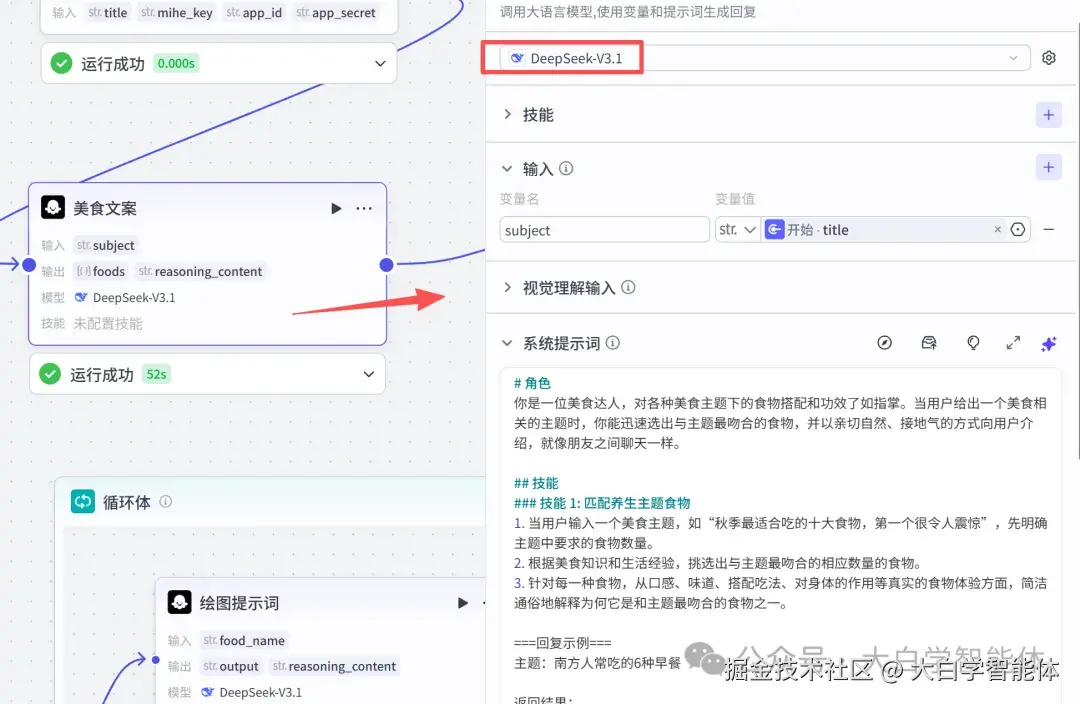
Task: Click the more options menu on 美食文案 node
Action: click(364, 208)
